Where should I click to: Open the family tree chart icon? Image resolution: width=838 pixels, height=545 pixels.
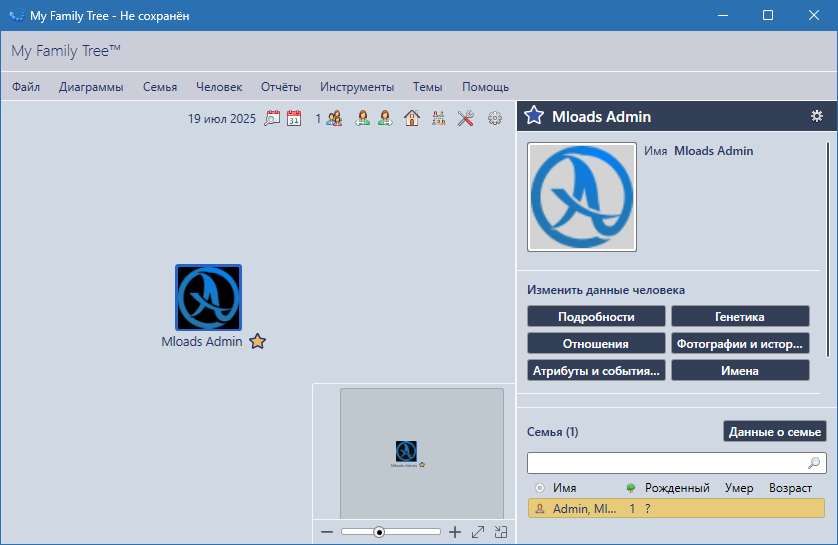[439, 118]
